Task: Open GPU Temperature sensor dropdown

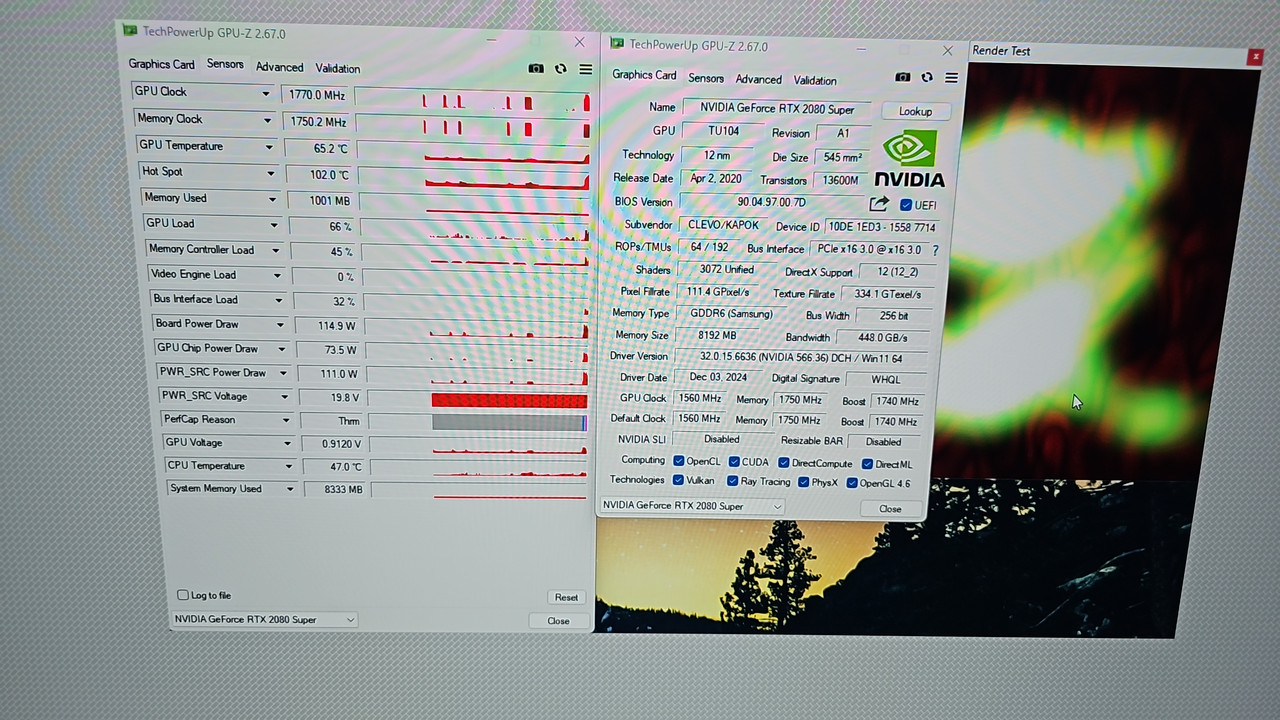Action: click(x=269, y=147)
